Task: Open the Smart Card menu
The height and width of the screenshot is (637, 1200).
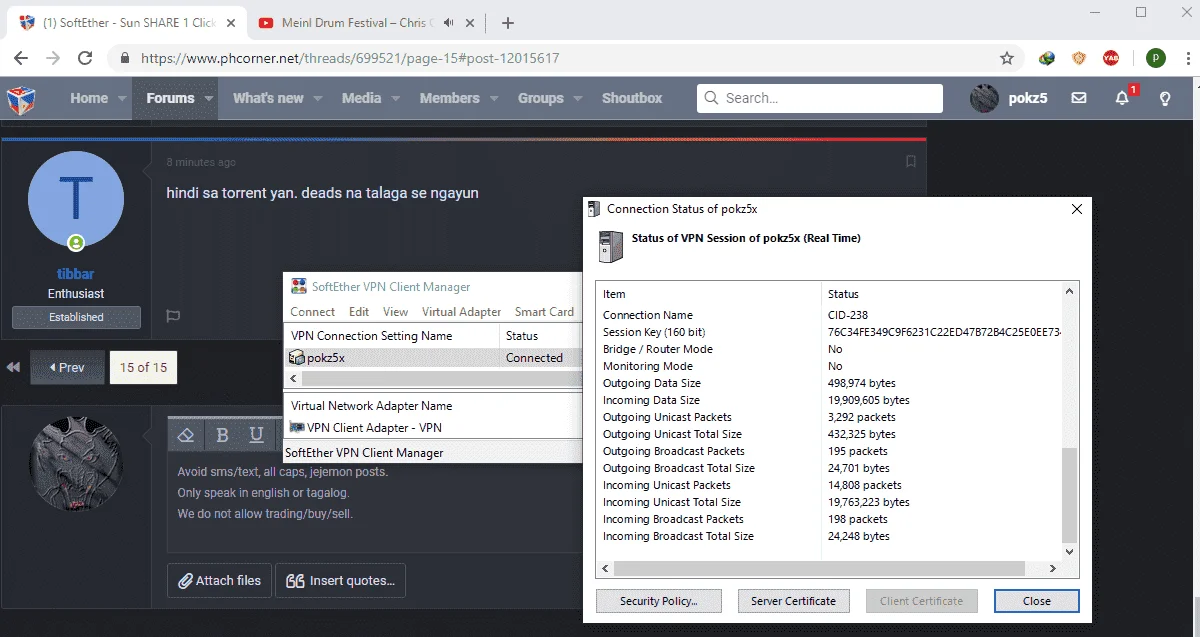Action: click(544, 312)
